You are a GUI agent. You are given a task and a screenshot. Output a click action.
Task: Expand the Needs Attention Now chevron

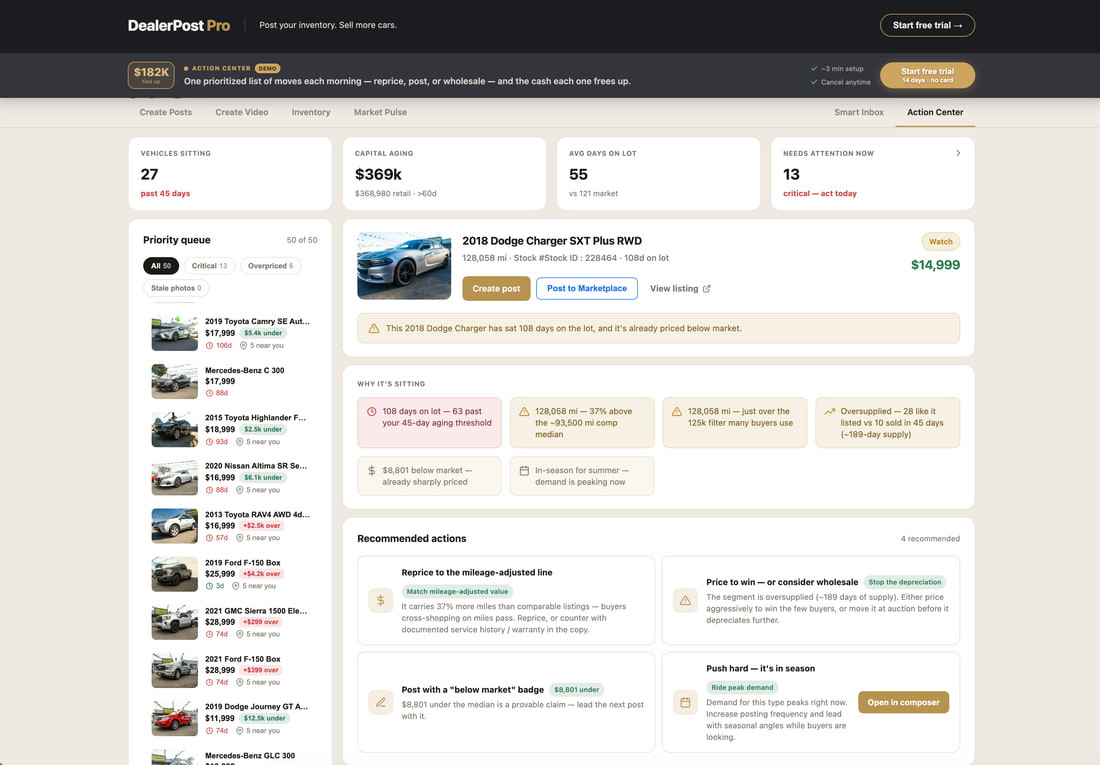pyautogui.click(x=958, y=153)
